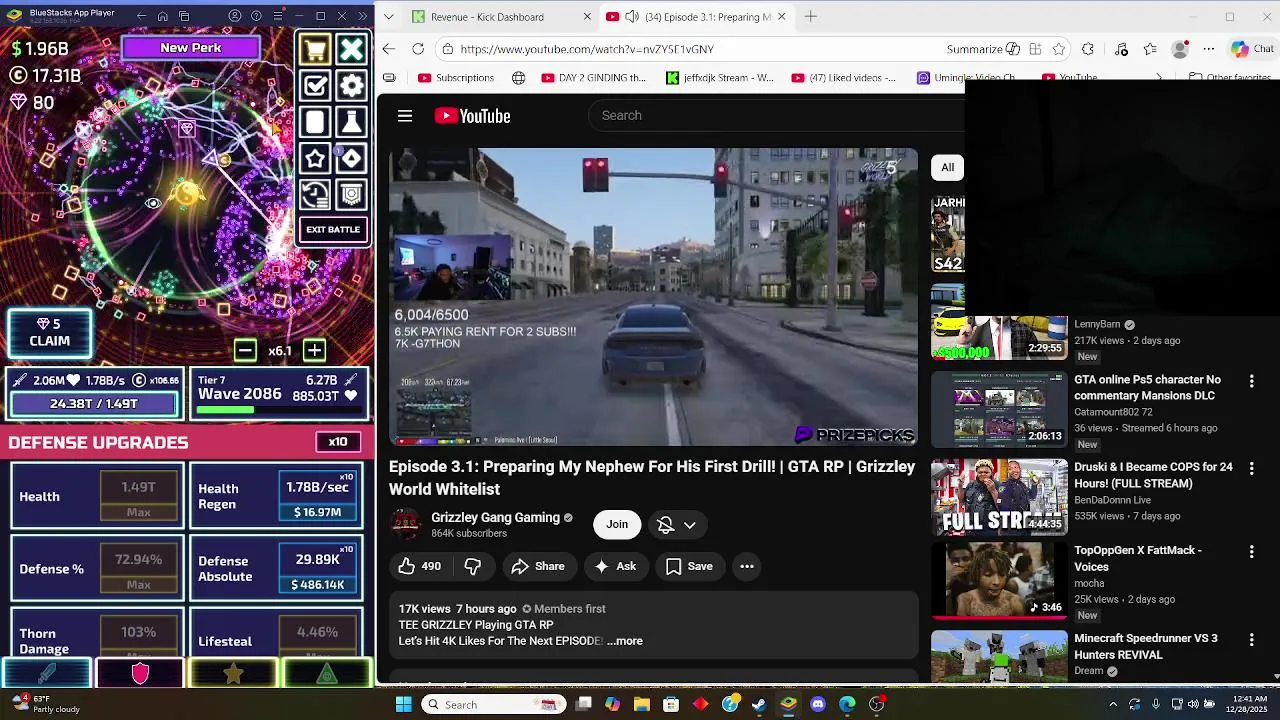This screenshot has height=720, width=1280.
Task: Toggle the x10 upgrade multiplier
Action: [338, 442]
